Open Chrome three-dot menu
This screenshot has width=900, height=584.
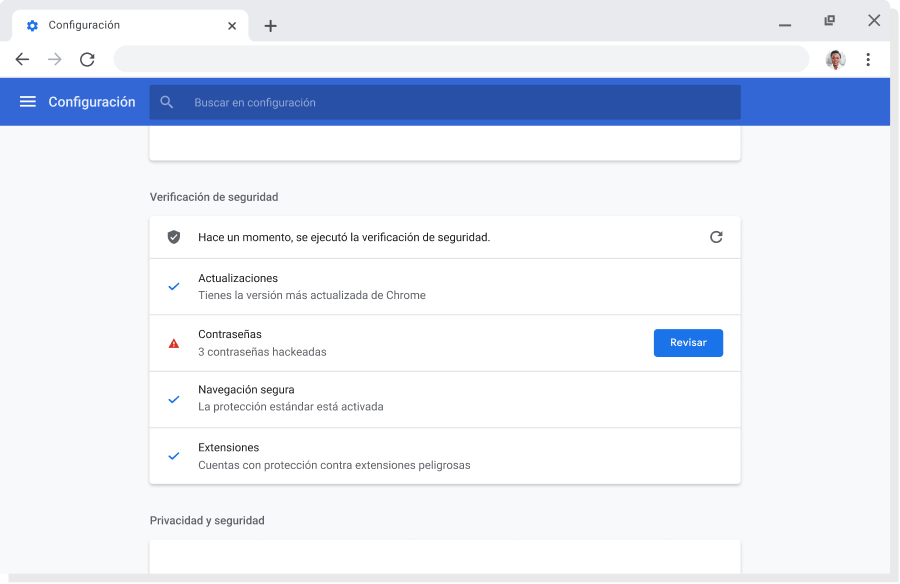click(x=868, y=60)
